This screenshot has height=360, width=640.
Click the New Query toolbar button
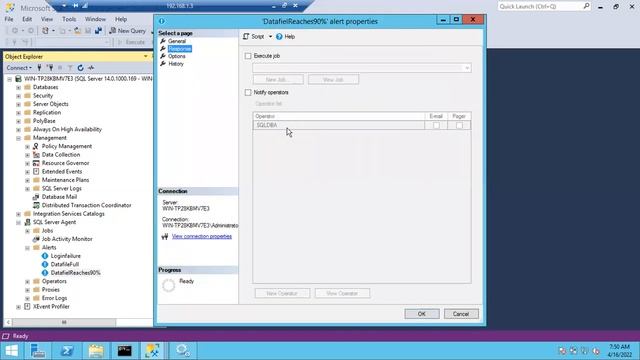127,31
